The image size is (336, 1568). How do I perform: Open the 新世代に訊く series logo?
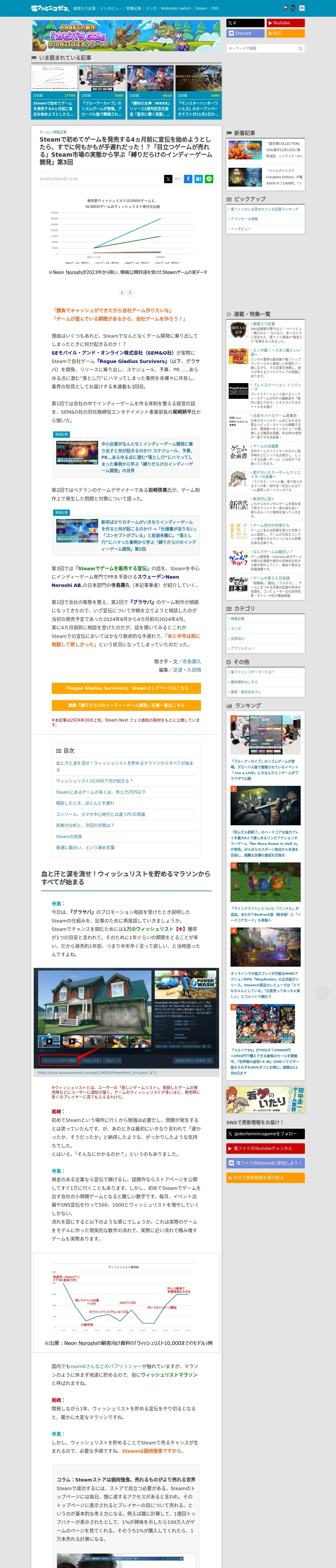click(x=238, y=505)
